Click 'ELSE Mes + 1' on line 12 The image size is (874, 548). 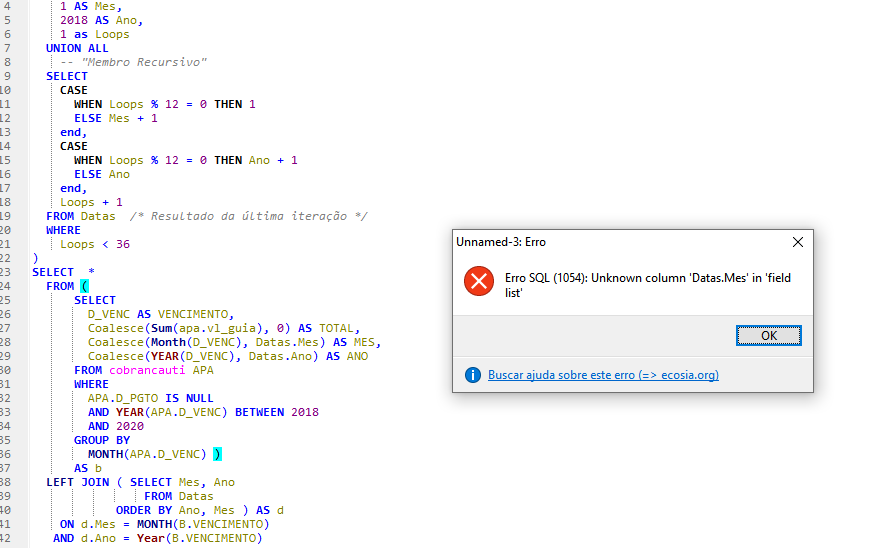(115, 118)
